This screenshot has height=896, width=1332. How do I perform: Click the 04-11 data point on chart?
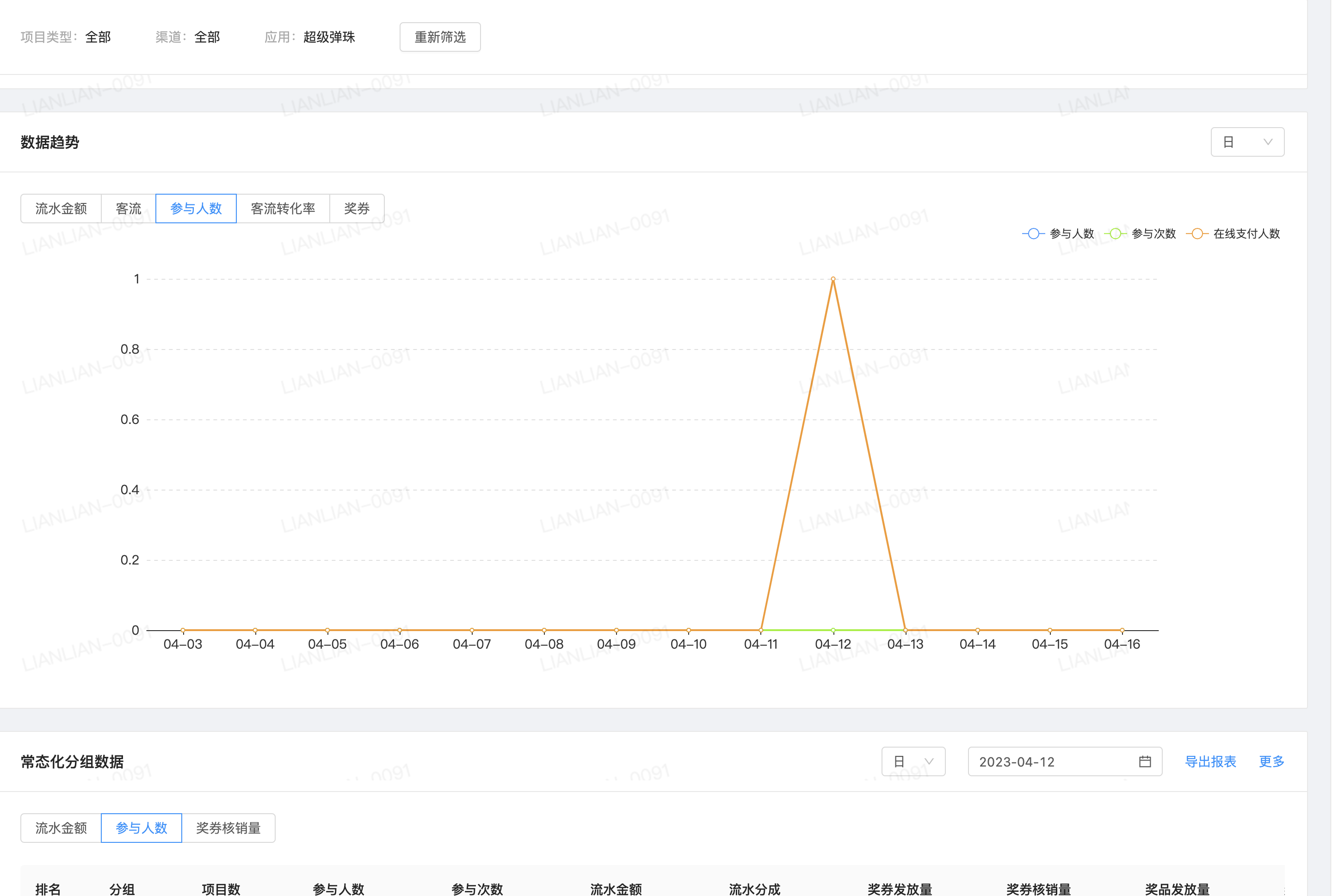760,630
